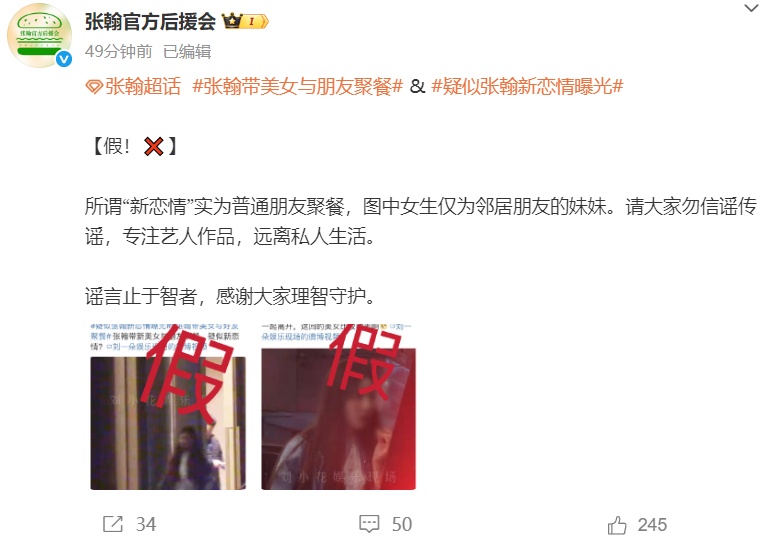This screenshot has height=547, width=784.
Task: Open the post options chevron menu
Action: click(x=752, y=8)
